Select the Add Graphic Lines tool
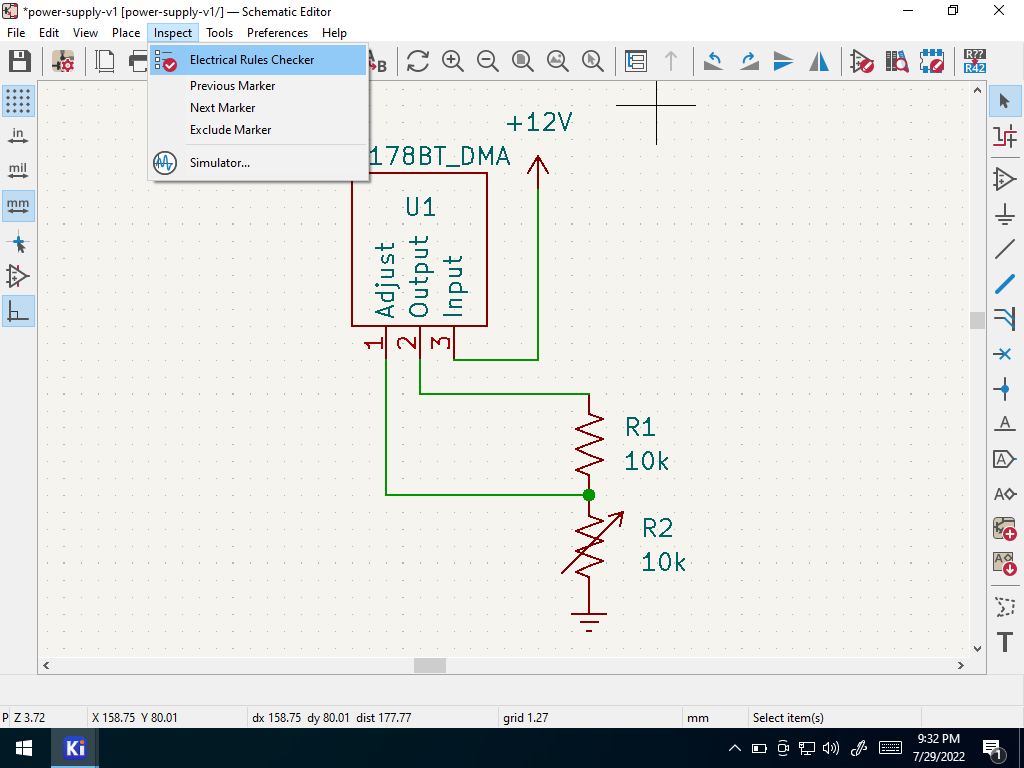Screen dimensions: 1024x768 click(1005, 607)
